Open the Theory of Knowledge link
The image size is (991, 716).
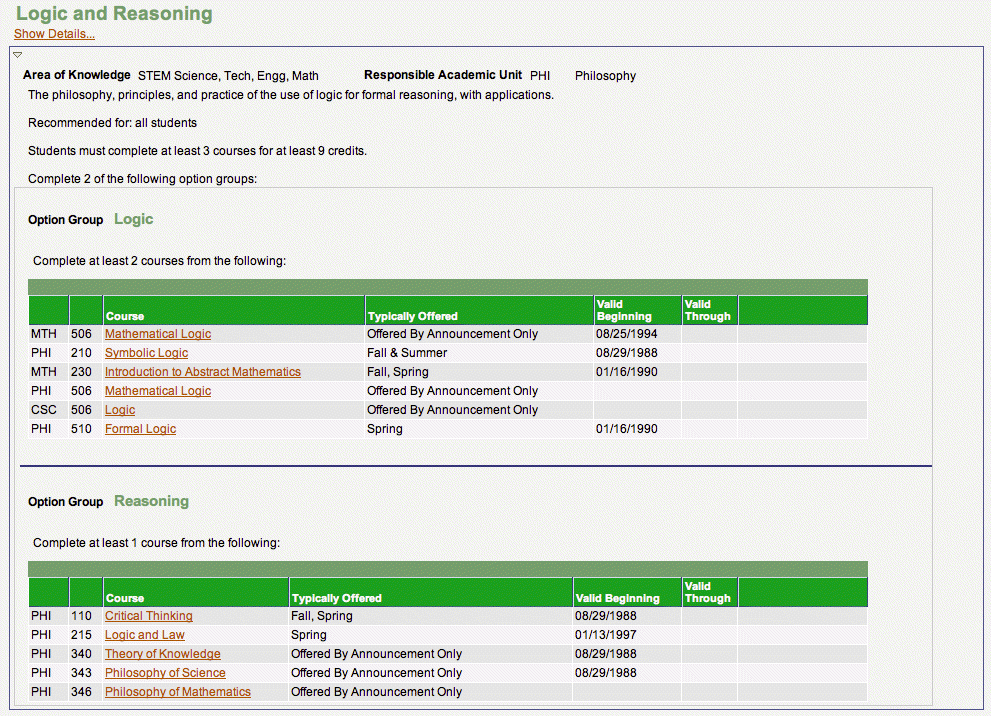tap(163, 654)
